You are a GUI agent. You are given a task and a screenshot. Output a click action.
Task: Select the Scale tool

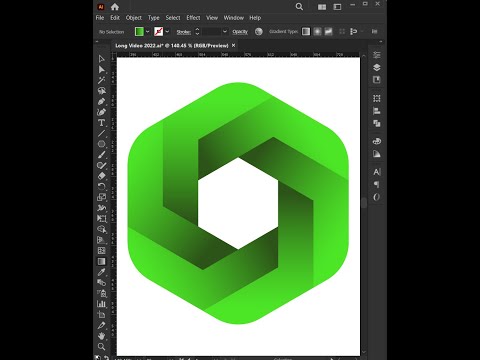pos(102,197)
